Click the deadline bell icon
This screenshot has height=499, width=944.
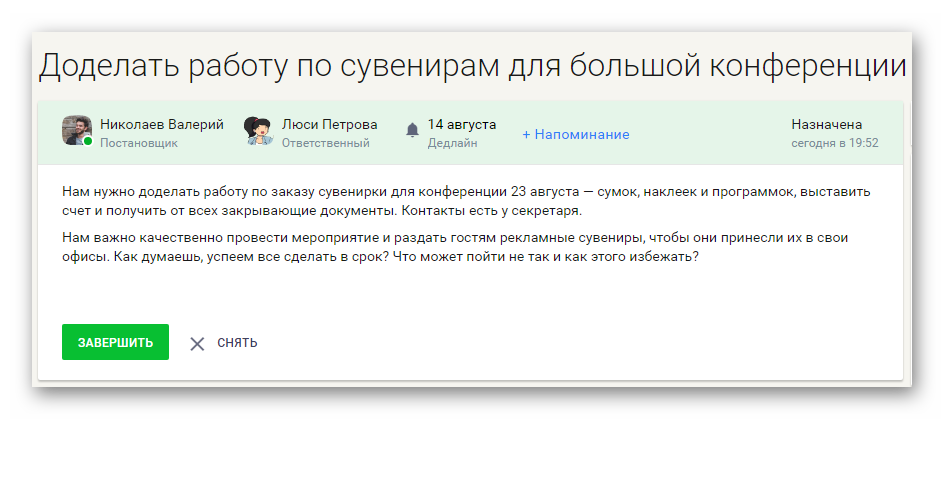coord(412,131)
